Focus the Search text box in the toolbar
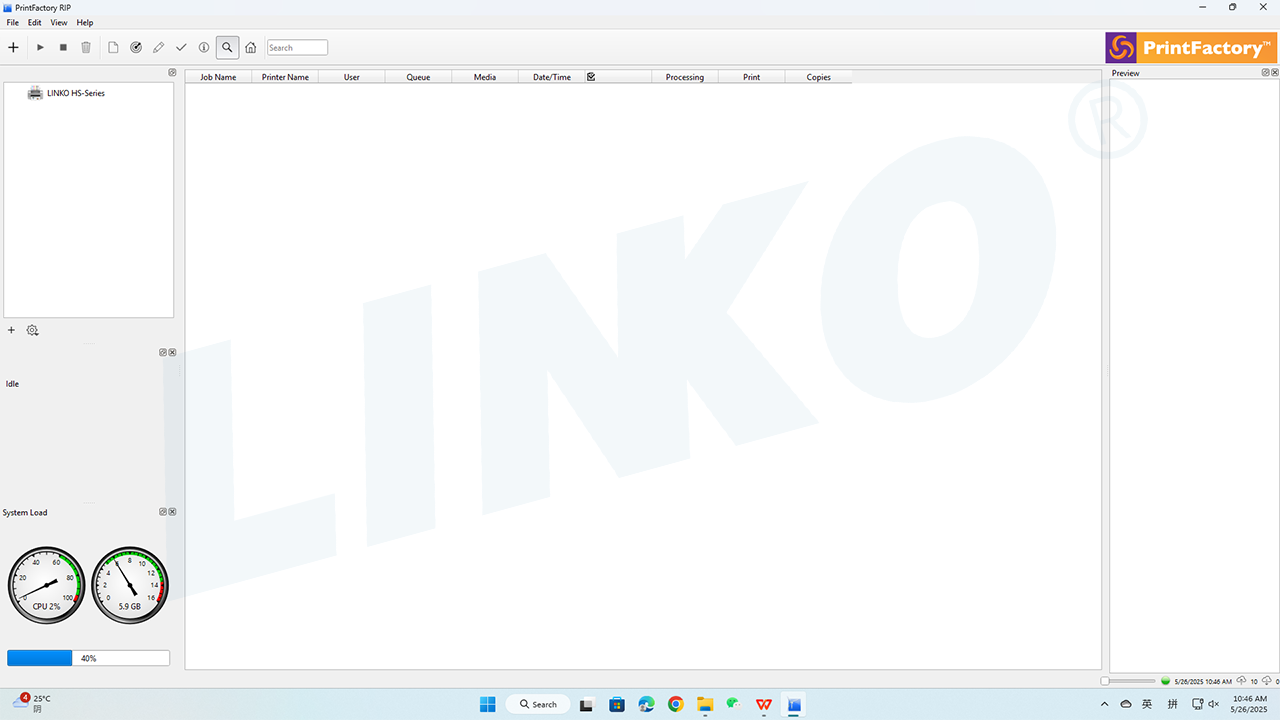Screen dimensions: 1280x720 tap(297, 47)
